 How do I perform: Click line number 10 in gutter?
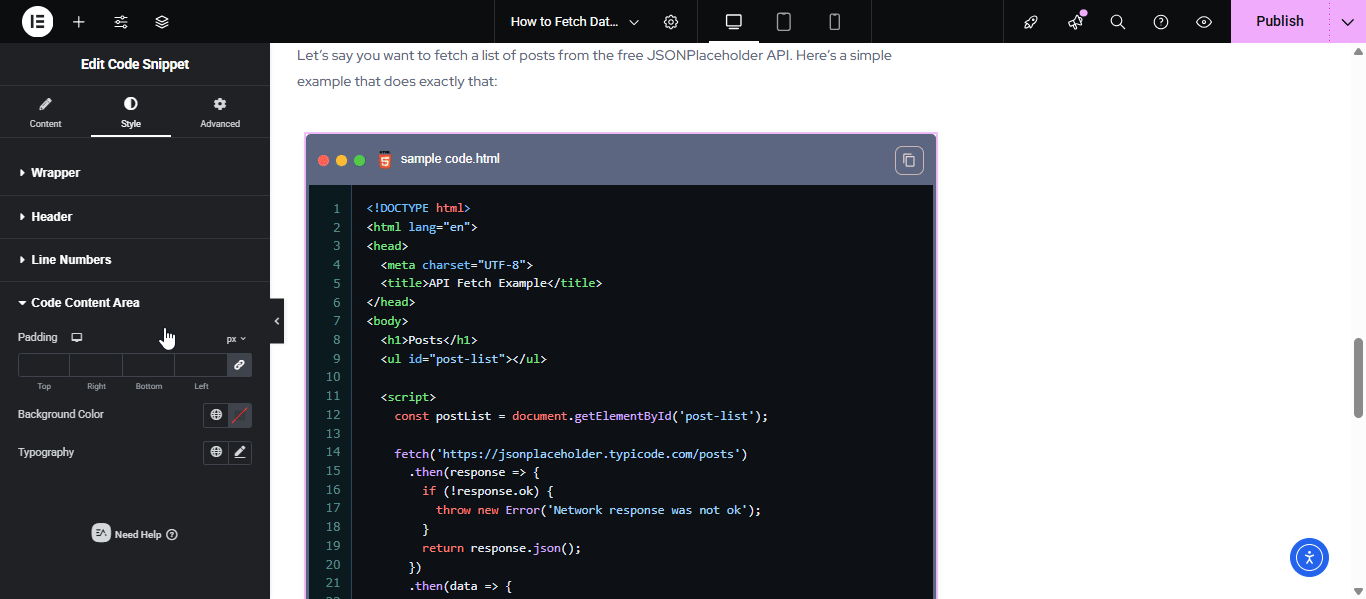click(333, 377)
